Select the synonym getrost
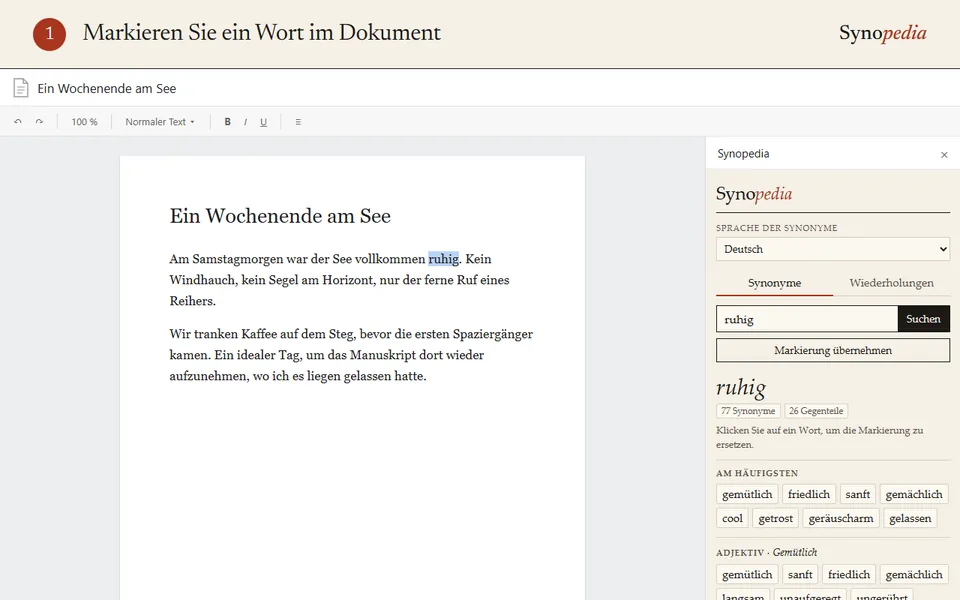 tap(776, 519)
